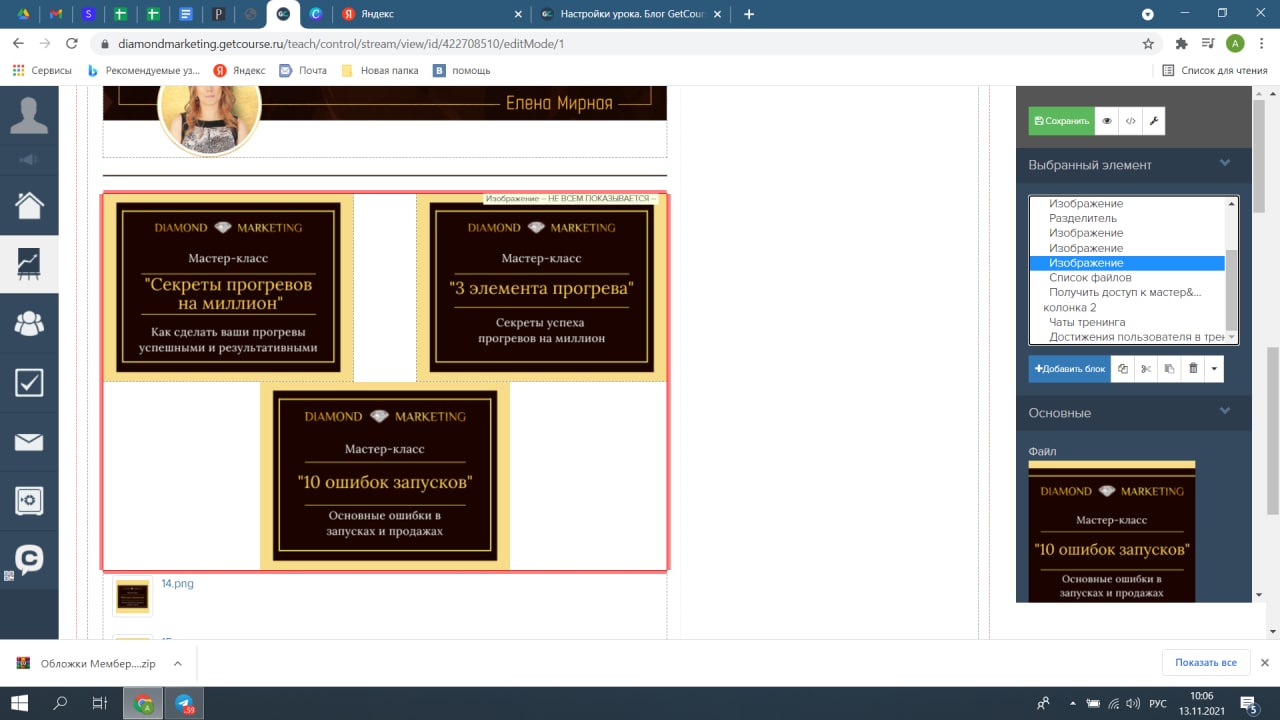Open the block actions dropdown arrow
Image resolution: width=1280 pixels, height=720 pixels.
click(1213, 369)
